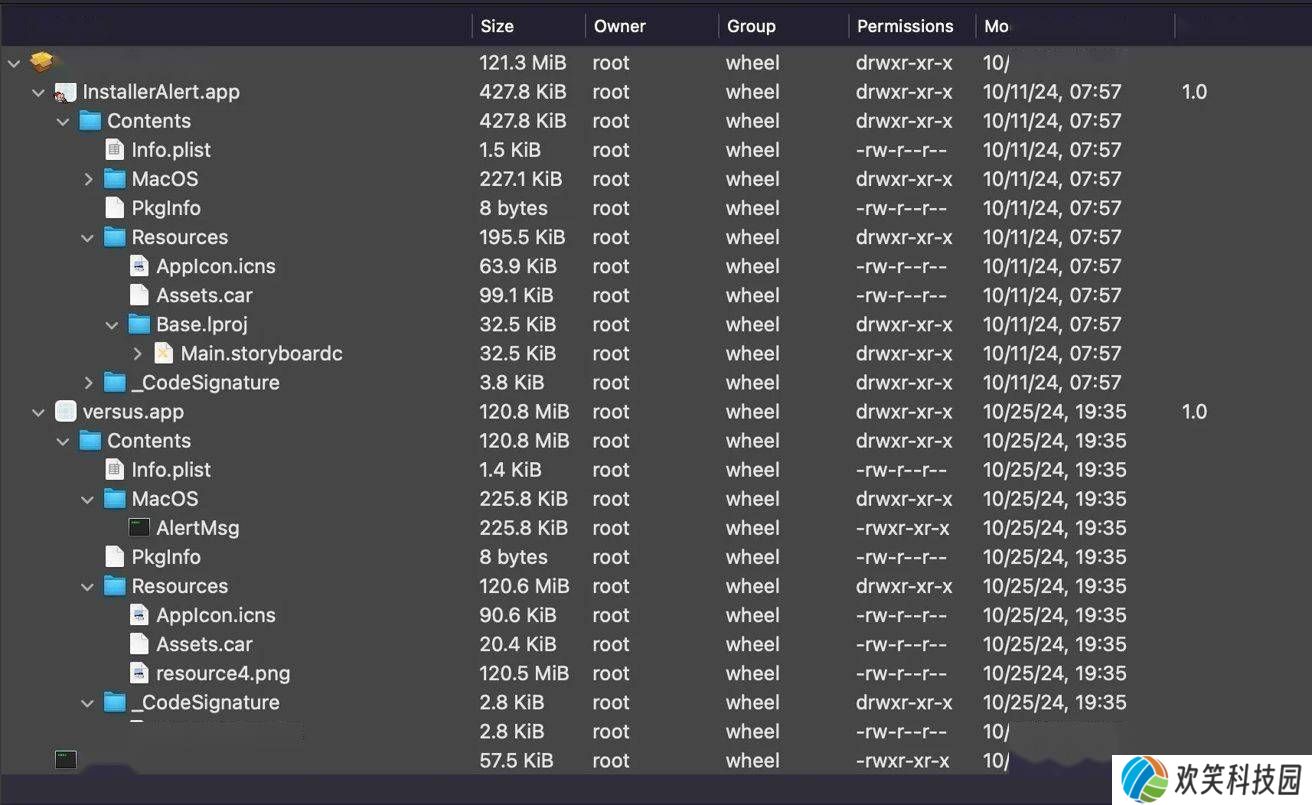The height and width of the screenshot is (805, 1312).
Task: Expand the MacOS folder chevron in the 227.1 KiB row
Action: pyautogui.click(x=88, y=179)
